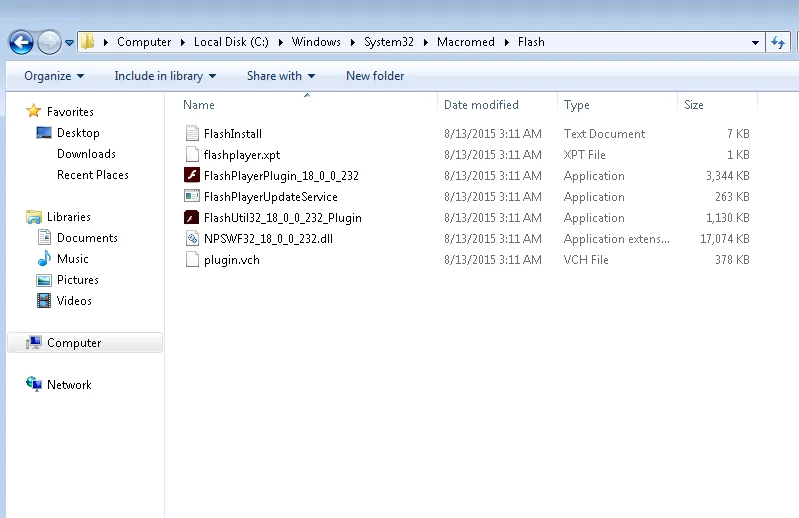799x518 pixels.
Task: Go back with the blue Back arrow
Action: 21,42
